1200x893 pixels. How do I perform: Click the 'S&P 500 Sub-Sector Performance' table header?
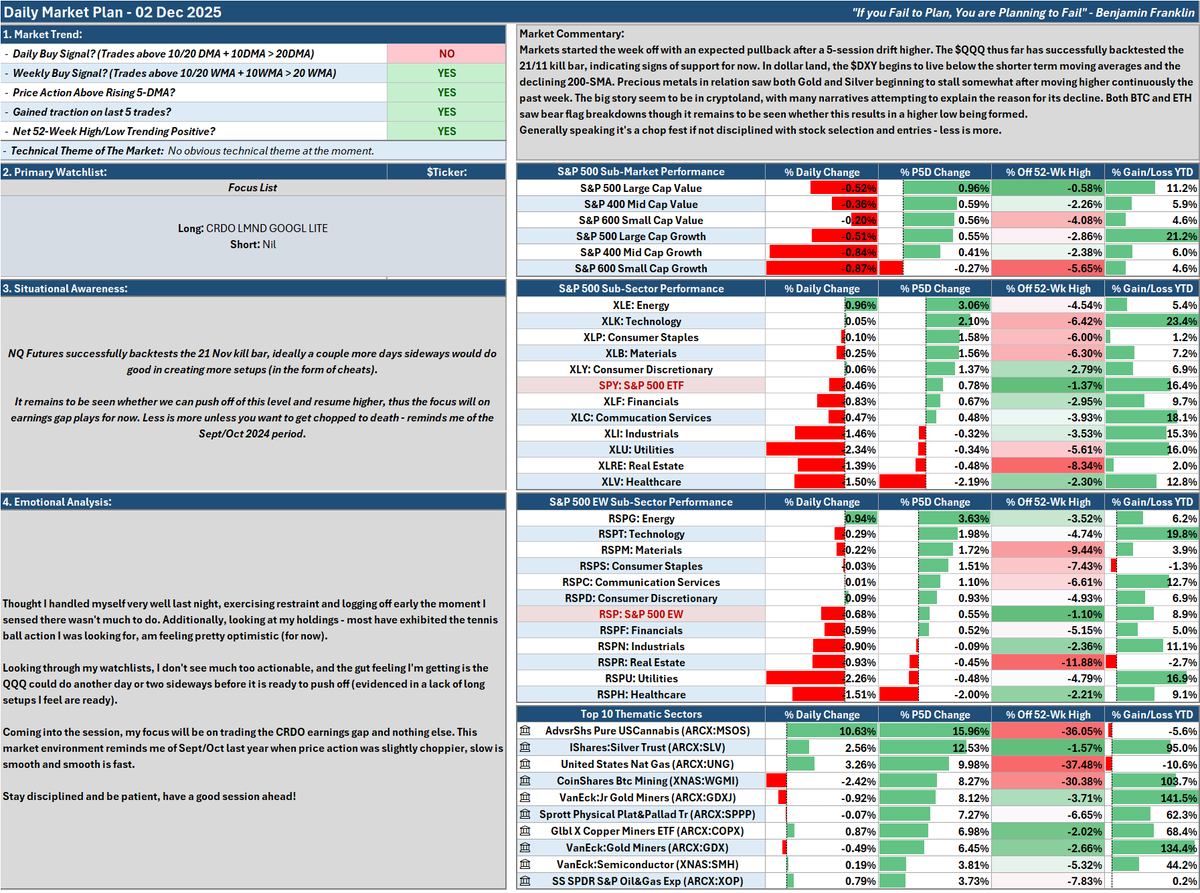click(x=641, y=288)
